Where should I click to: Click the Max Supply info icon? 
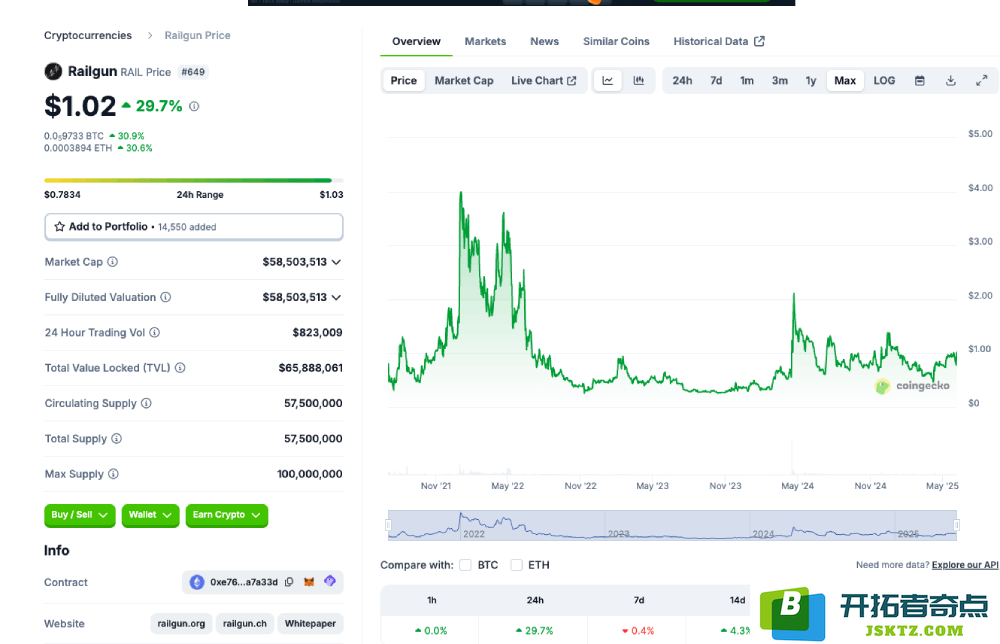click(113, 474)
